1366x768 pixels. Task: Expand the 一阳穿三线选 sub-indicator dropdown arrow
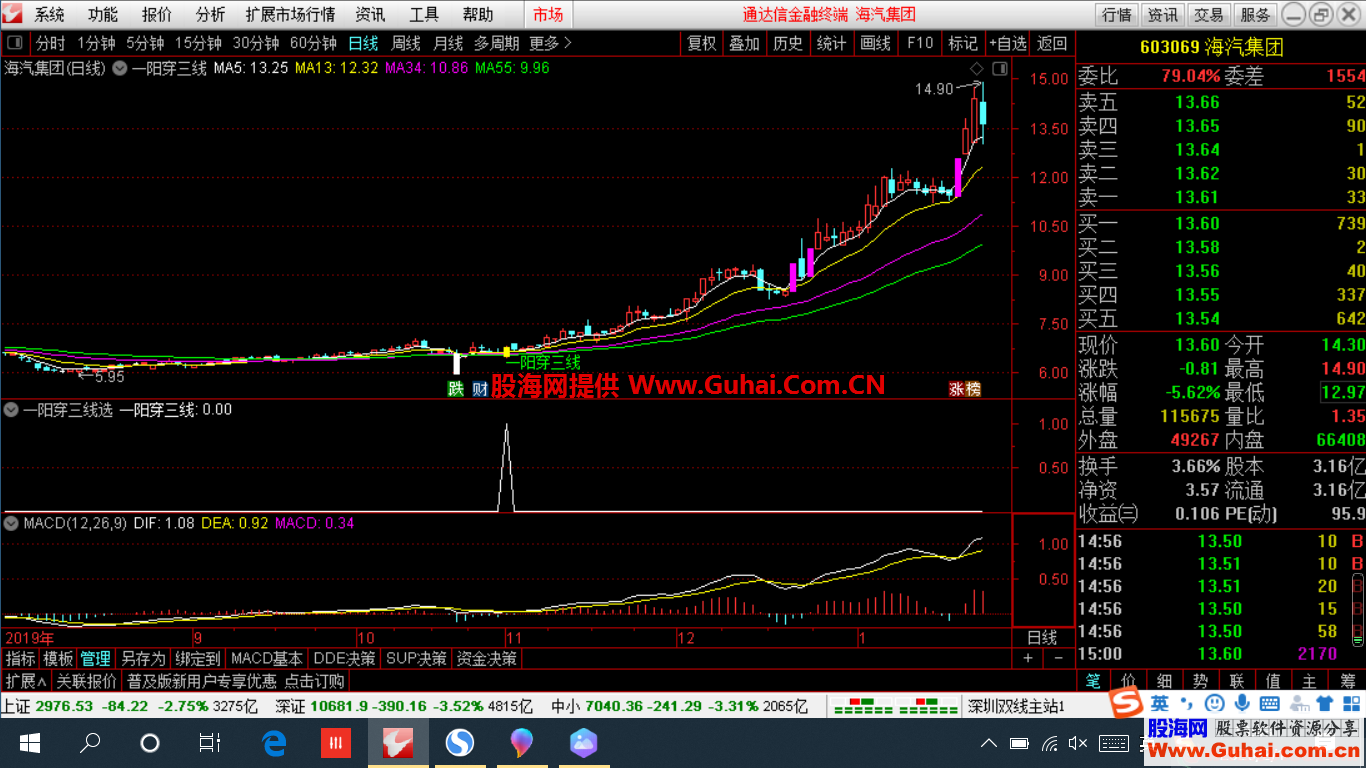pos(12,409)
